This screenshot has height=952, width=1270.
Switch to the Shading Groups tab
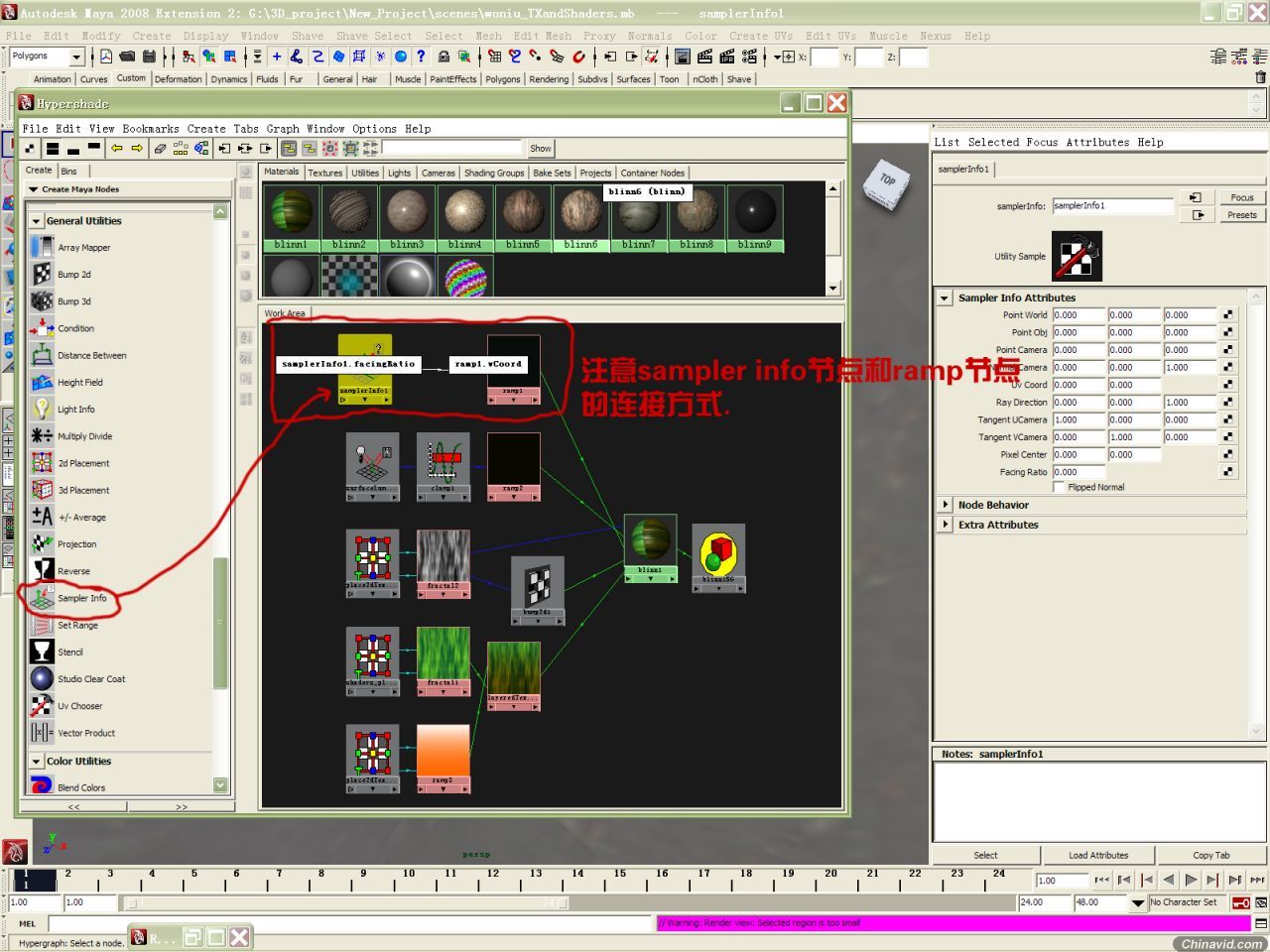point(494,173)
